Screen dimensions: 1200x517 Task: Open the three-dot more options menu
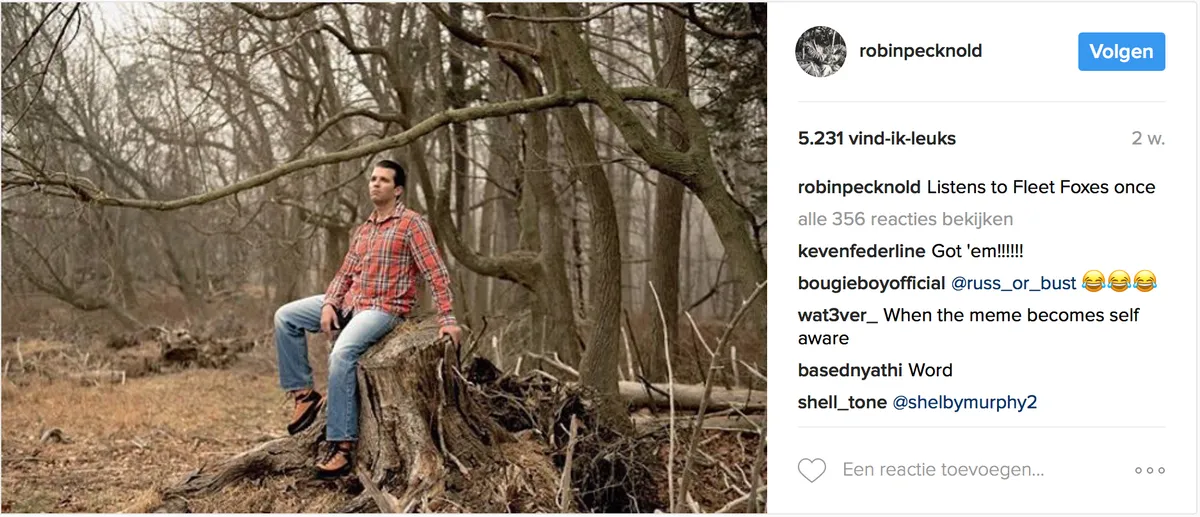pos(1149,470)
